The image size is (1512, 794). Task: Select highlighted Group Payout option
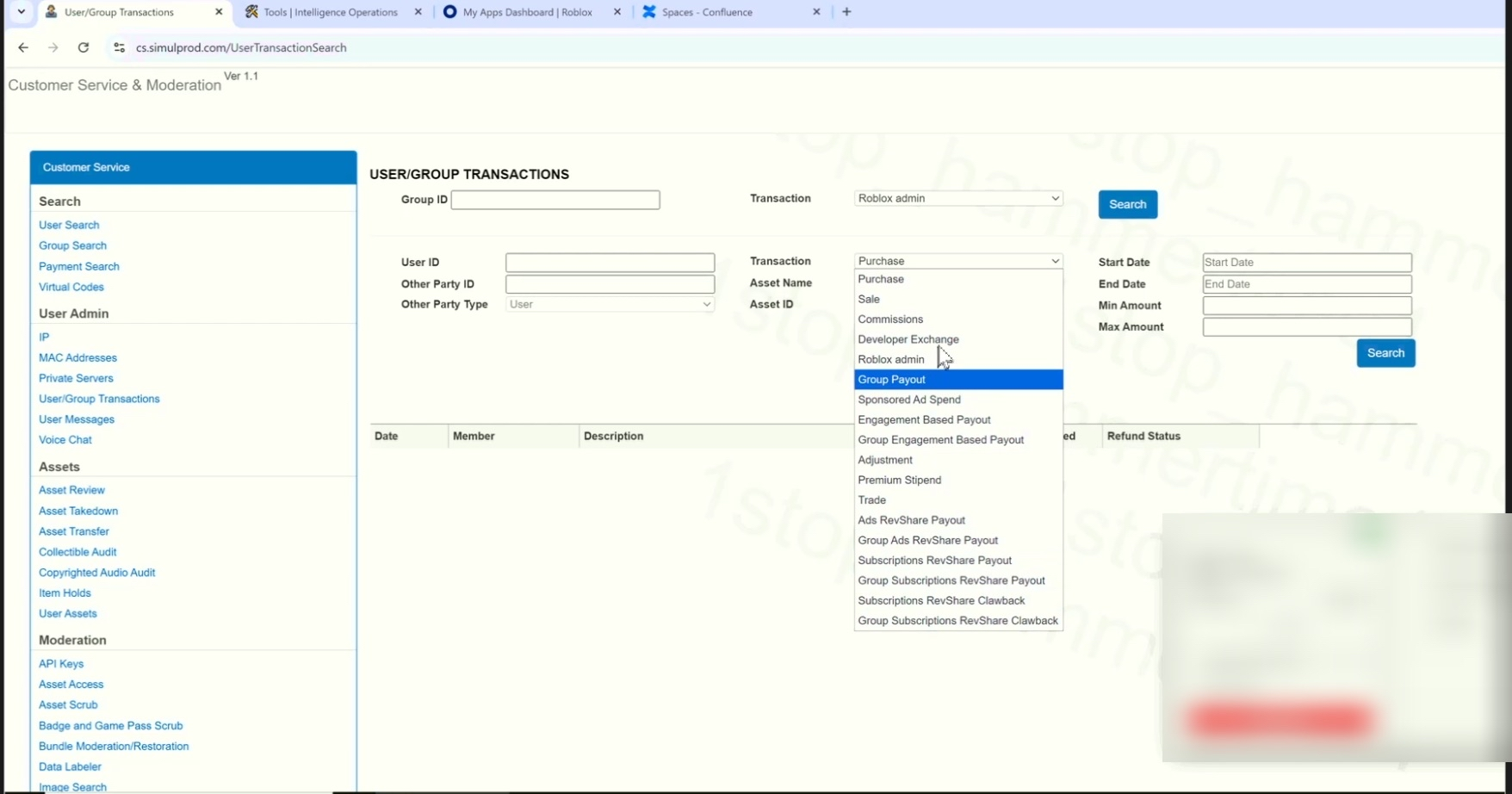(958, 380)
